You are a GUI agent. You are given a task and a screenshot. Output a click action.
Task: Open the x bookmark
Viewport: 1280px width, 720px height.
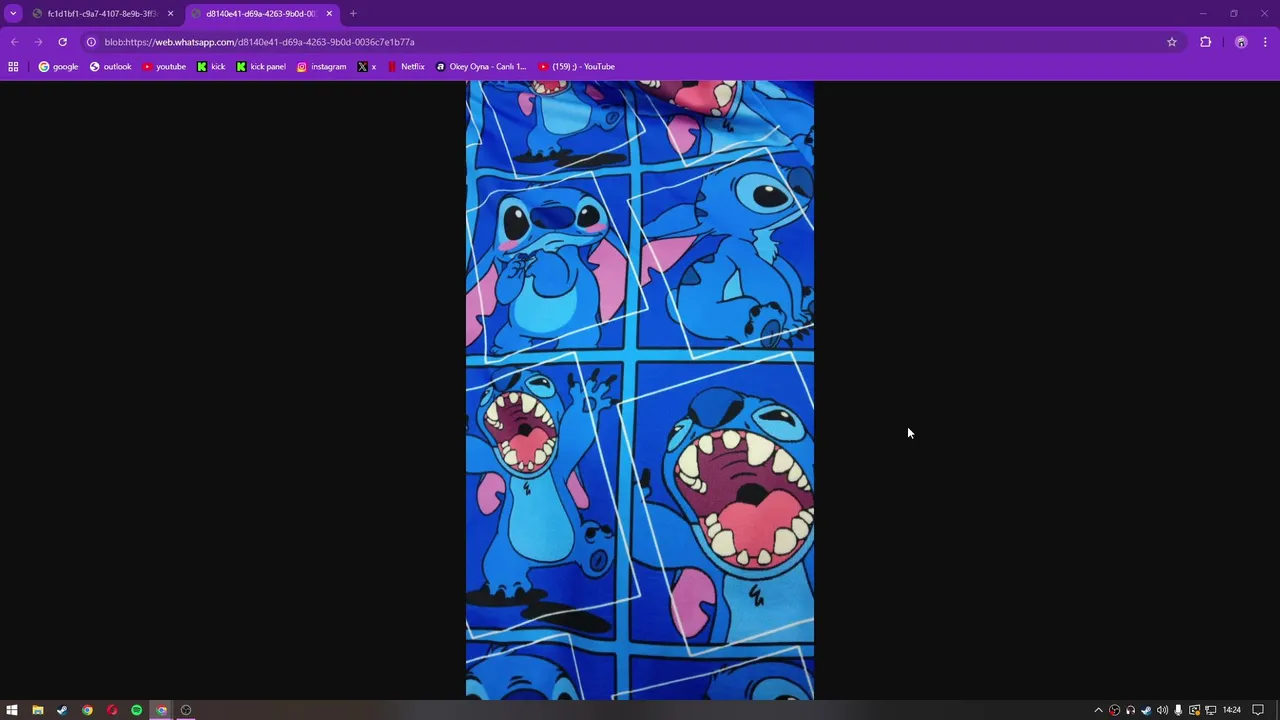click(x=366, y=67)
